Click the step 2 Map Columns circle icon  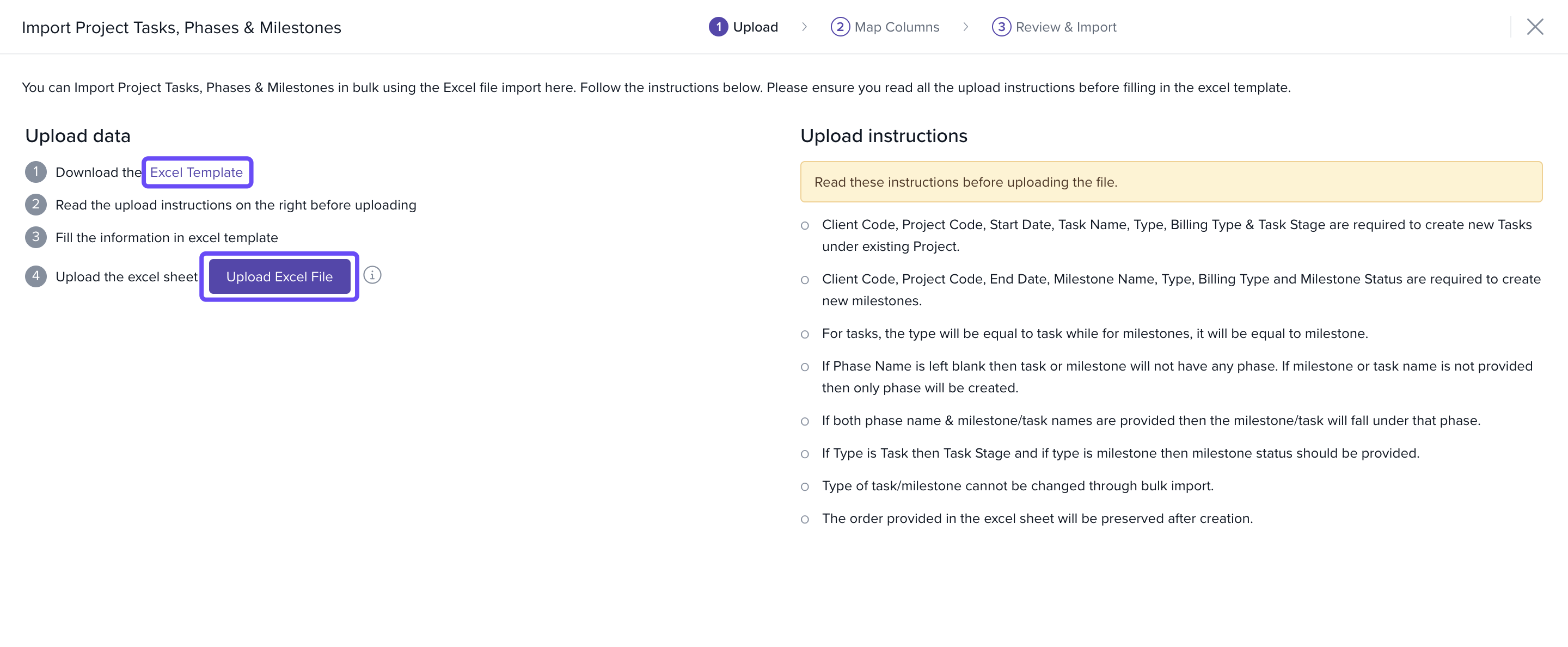(840, 27)
